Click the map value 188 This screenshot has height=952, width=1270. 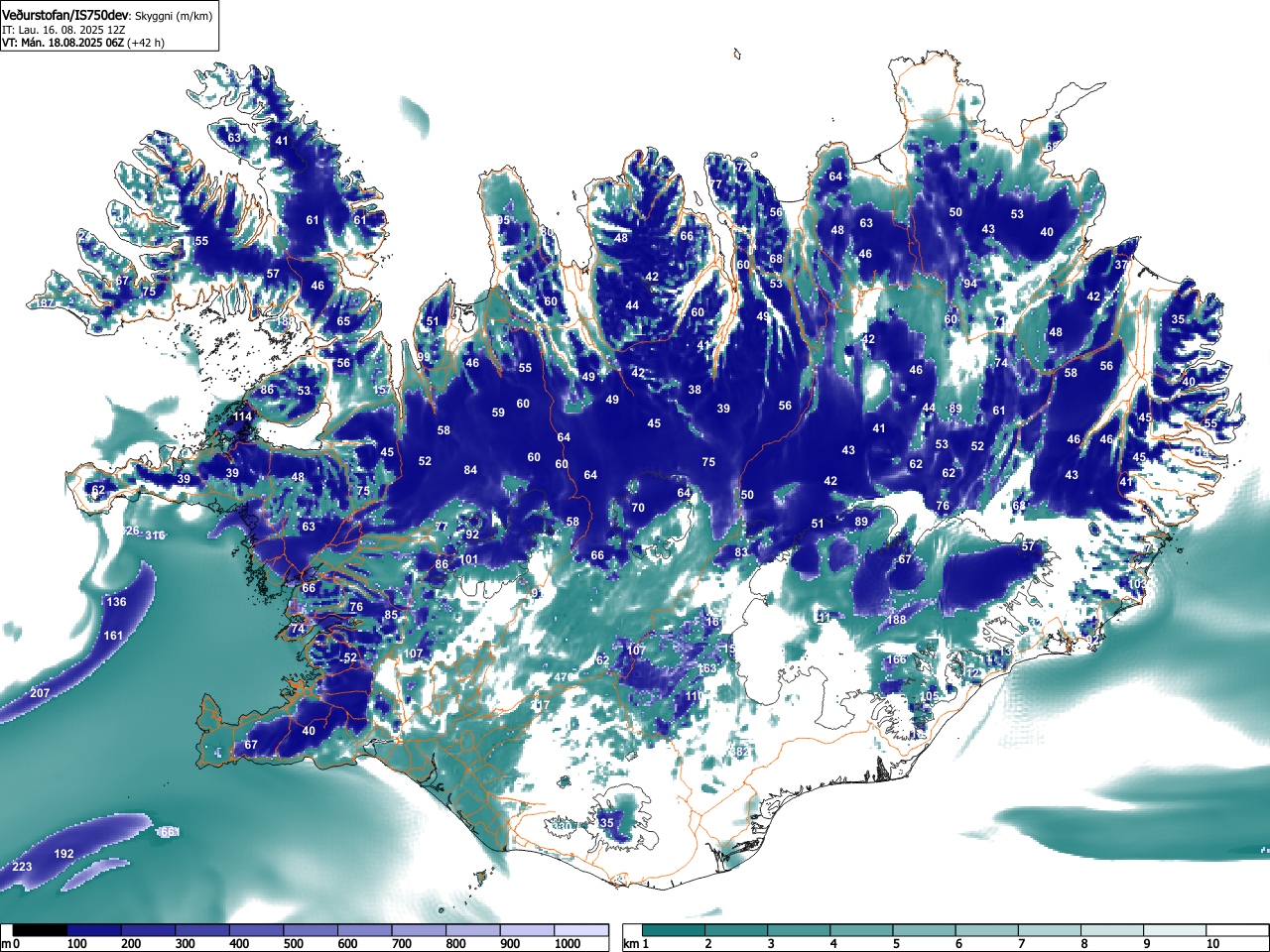click(897, 621)
